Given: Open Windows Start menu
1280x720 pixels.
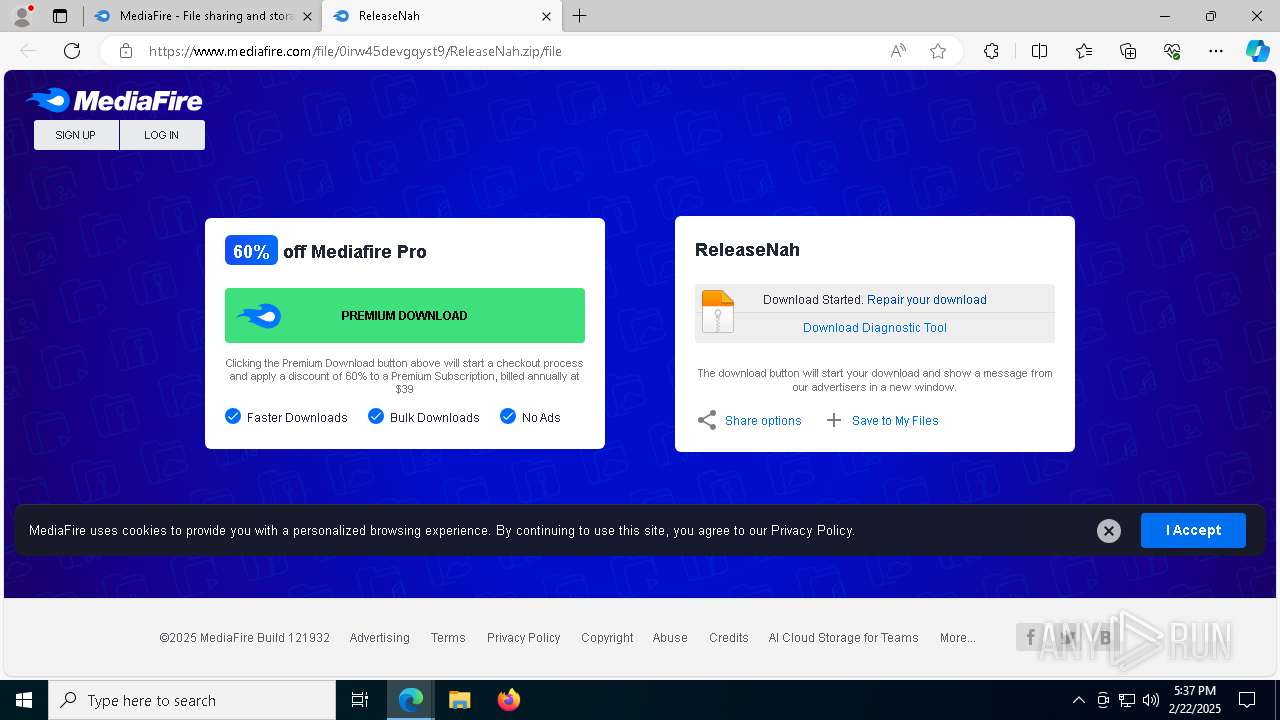Looking at the screenshot, I should coord(24,700).
